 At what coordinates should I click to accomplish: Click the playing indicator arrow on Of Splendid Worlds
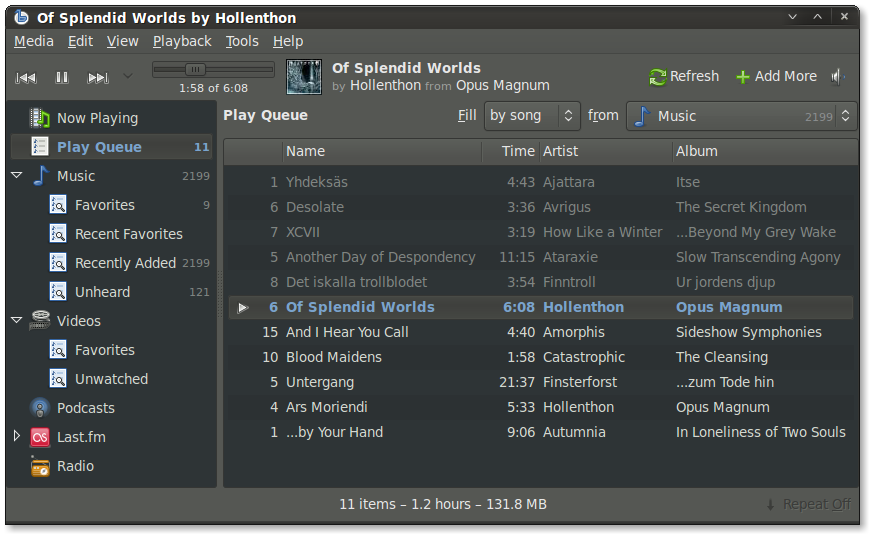243,308
